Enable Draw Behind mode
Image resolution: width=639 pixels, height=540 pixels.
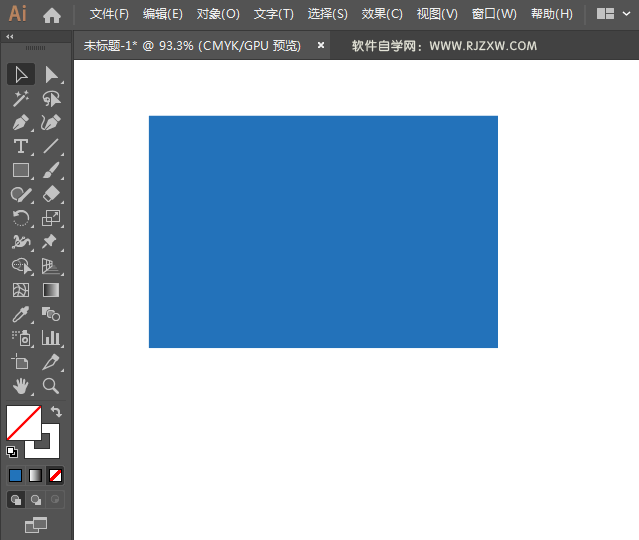pyautogui.click(x=36, y=500)
